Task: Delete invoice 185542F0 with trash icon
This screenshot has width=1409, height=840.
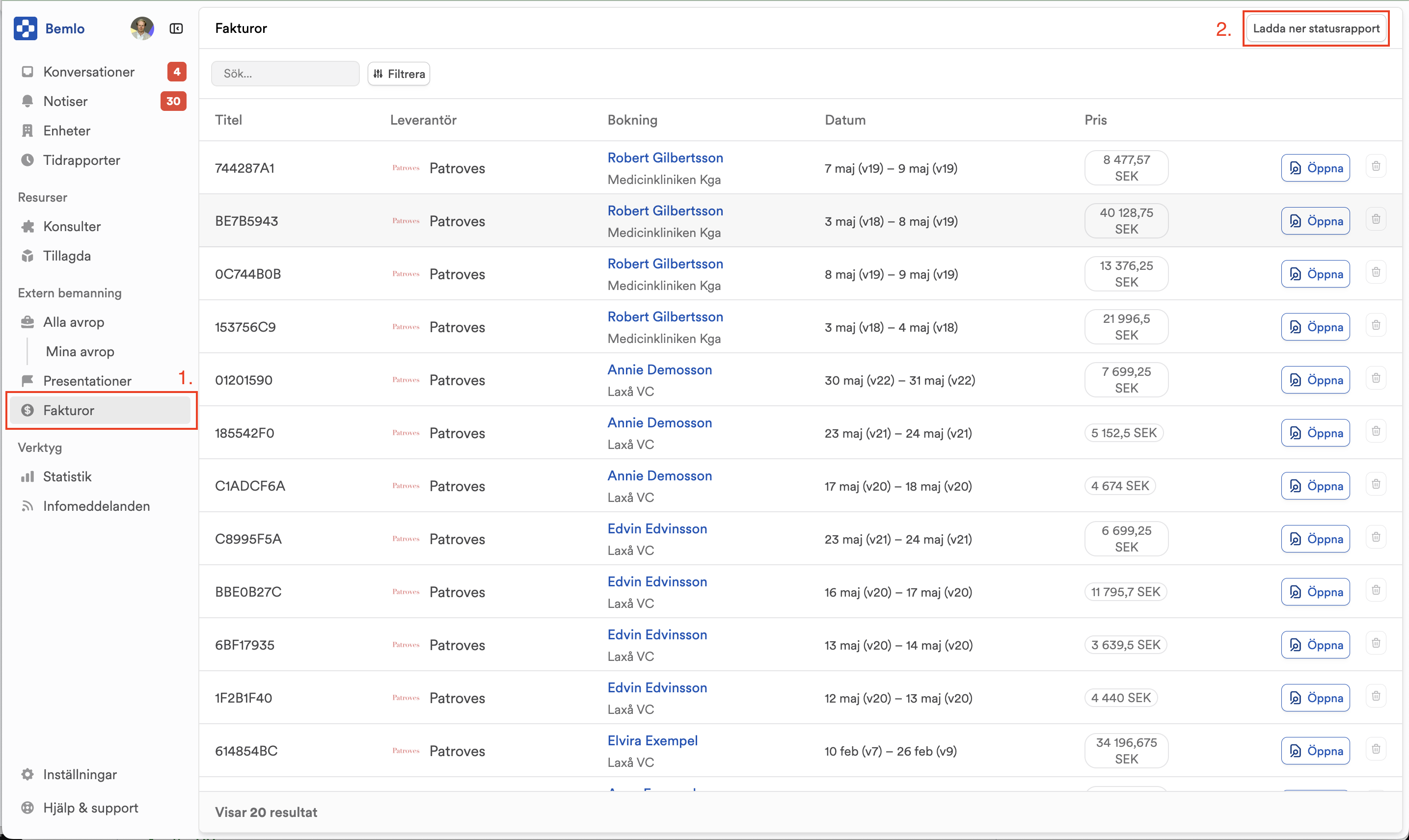Action: (1376, 431)
